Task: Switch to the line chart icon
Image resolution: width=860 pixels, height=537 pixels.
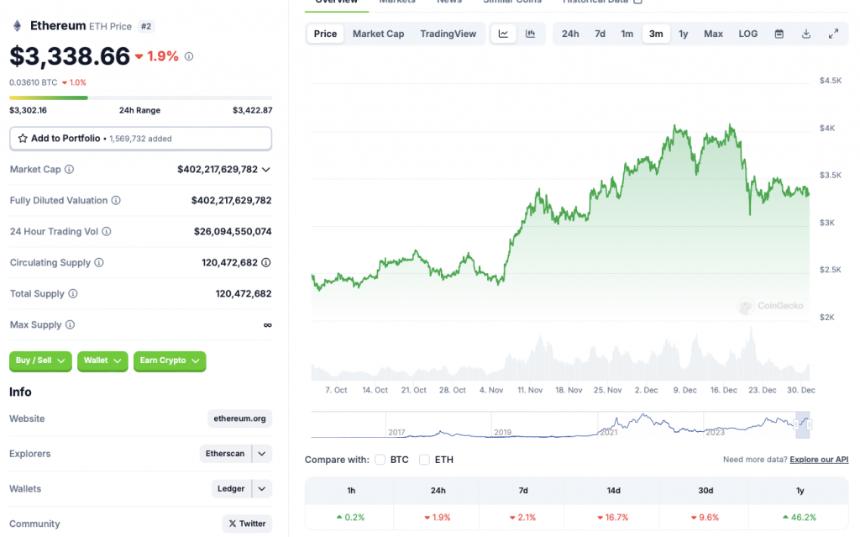Action: (503, 34)
